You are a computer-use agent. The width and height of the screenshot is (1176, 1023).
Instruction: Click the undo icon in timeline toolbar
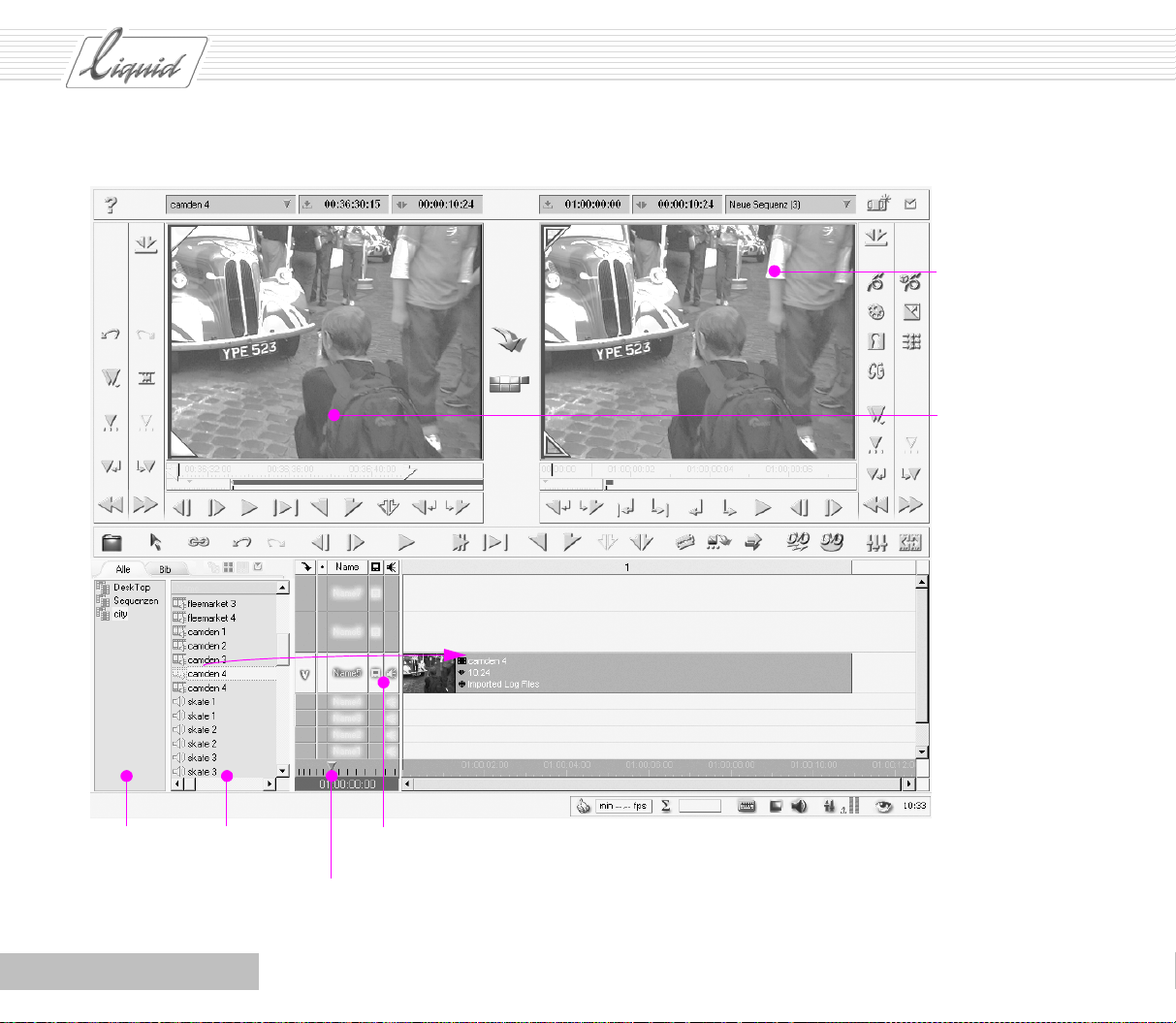[x=241, y=543]
